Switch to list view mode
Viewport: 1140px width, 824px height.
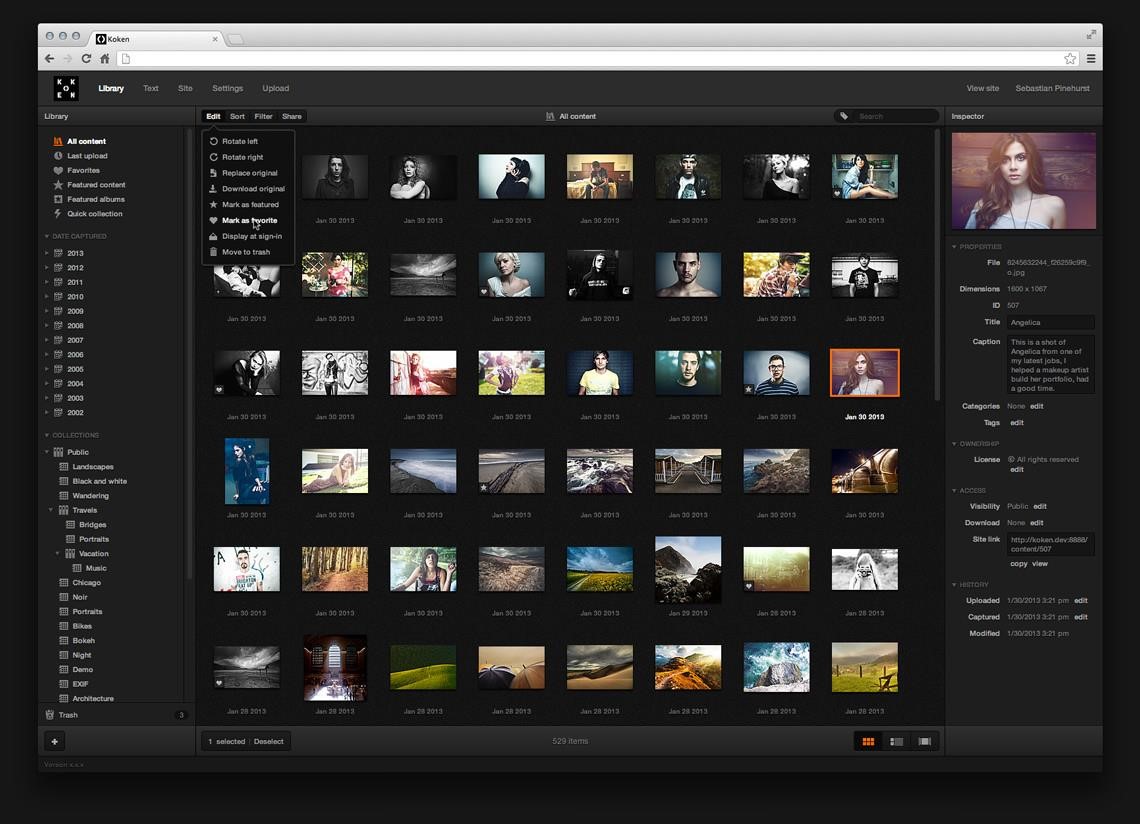point(896,741)
